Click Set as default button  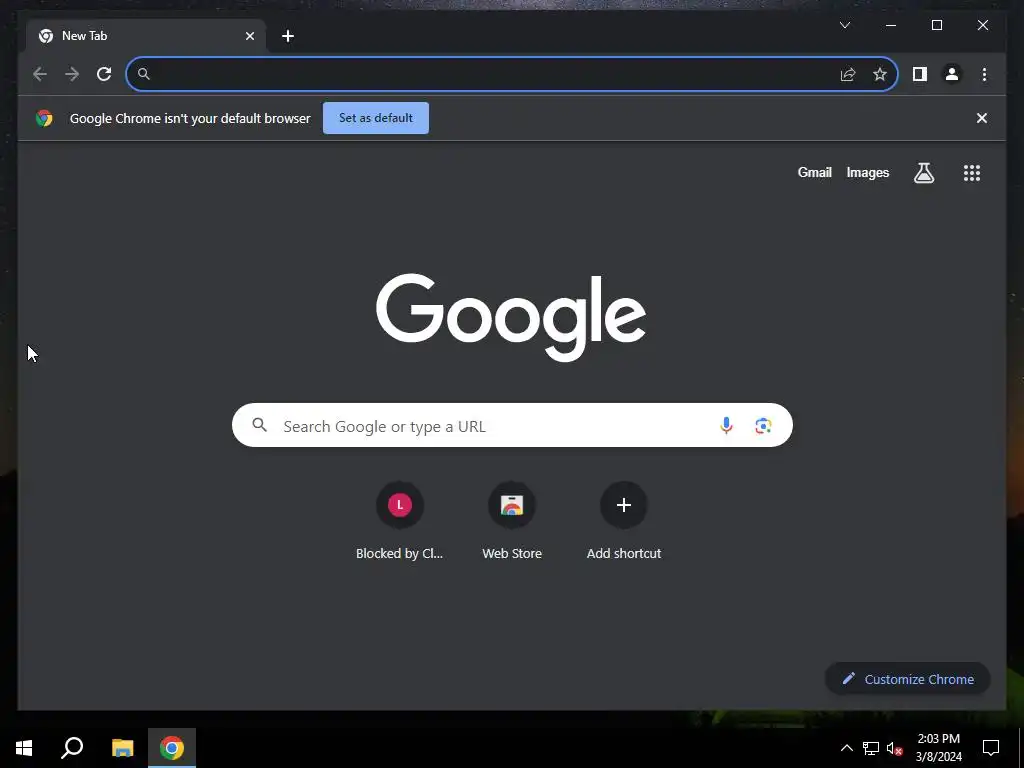pyautogui.click(x=376, y=118)
